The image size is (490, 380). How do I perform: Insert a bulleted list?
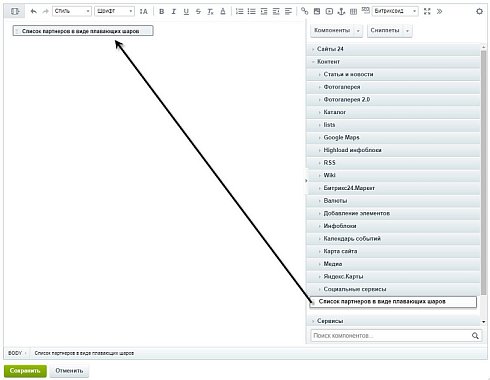click(252, 11)
